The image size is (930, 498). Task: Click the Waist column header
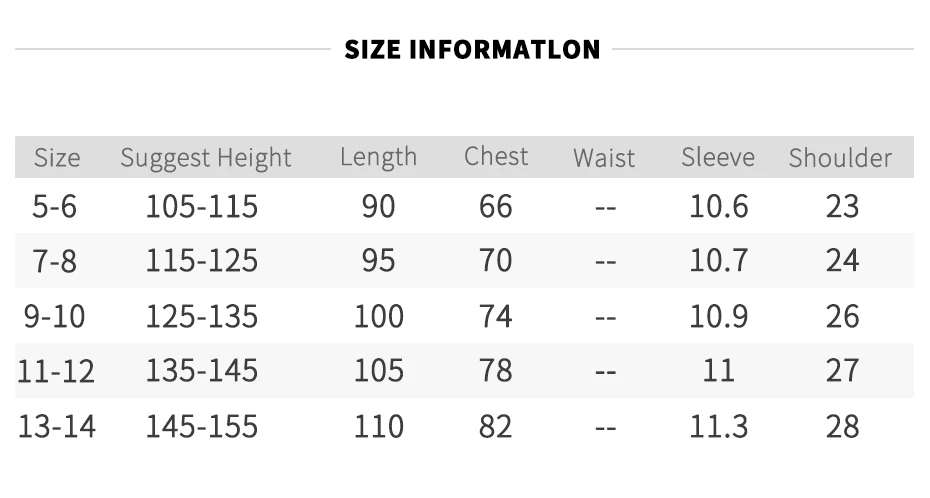pyautogui.click(x=604, y=158)
